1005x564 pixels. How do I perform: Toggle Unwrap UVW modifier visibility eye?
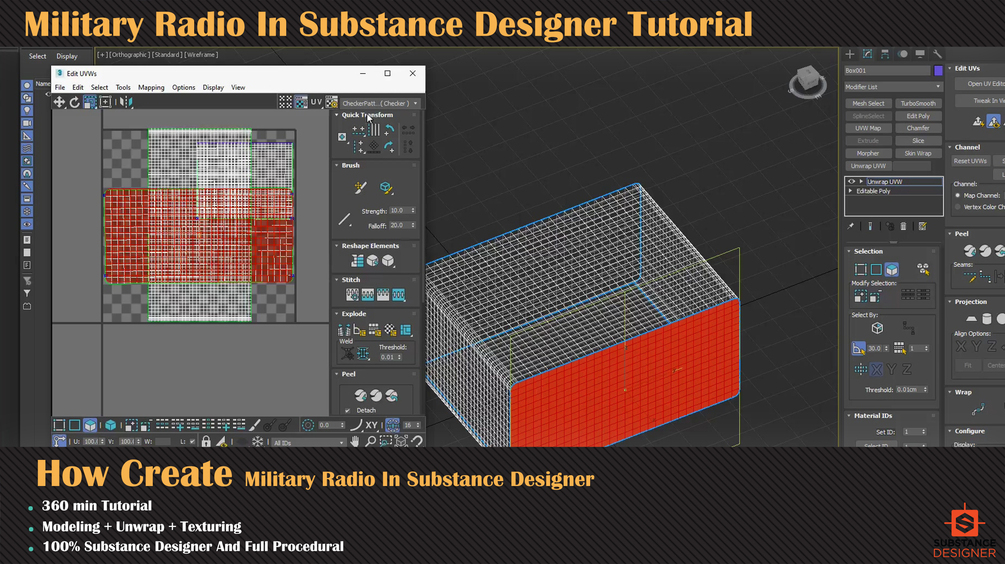(x=852, y=181)
